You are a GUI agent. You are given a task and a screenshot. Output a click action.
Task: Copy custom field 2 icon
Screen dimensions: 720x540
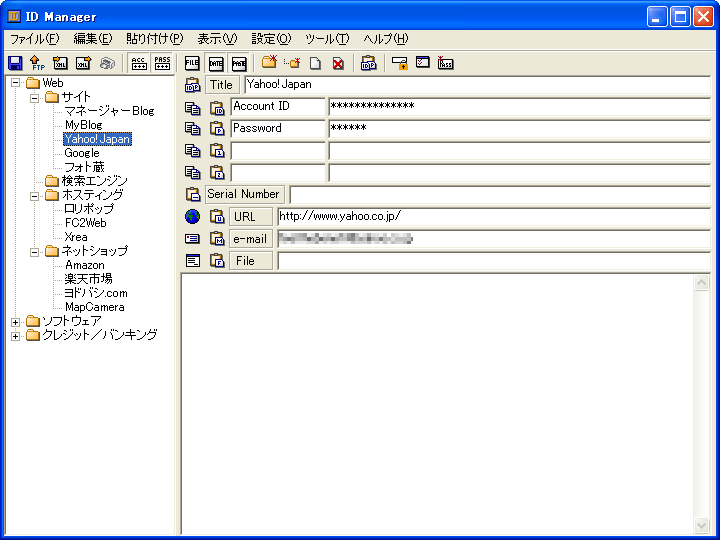192,172
